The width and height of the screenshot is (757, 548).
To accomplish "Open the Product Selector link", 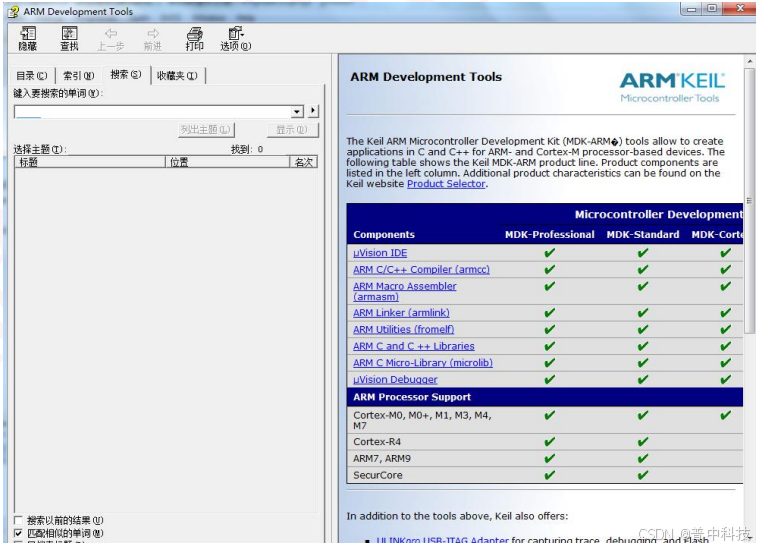I will pyautogui.click(x=446, y=183).
